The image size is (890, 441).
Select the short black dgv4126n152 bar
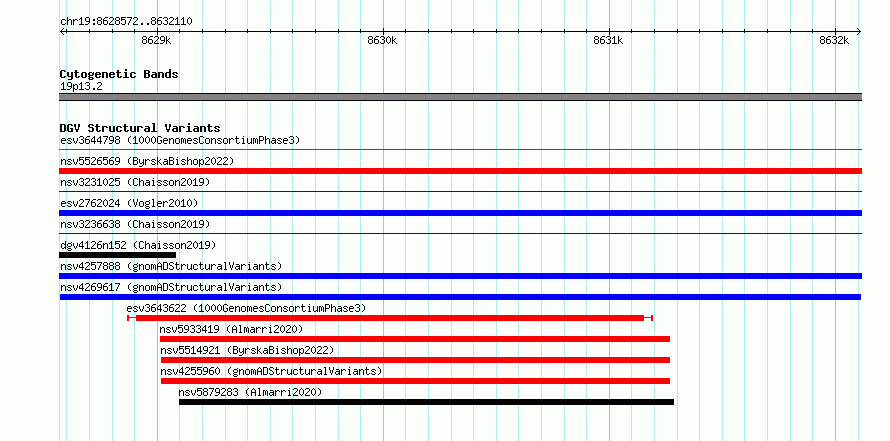[117, 255]
